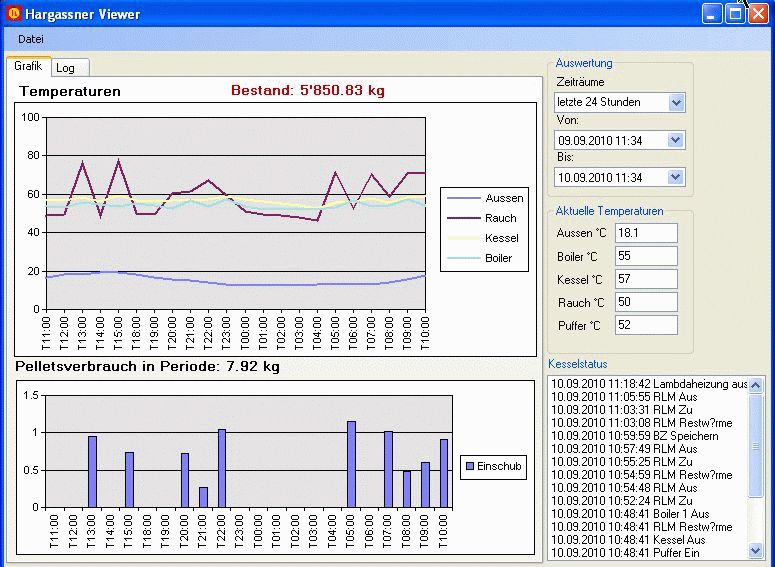Click the Rauch legend entry
This screenshot has width=775, height=567.
(500, 218)
